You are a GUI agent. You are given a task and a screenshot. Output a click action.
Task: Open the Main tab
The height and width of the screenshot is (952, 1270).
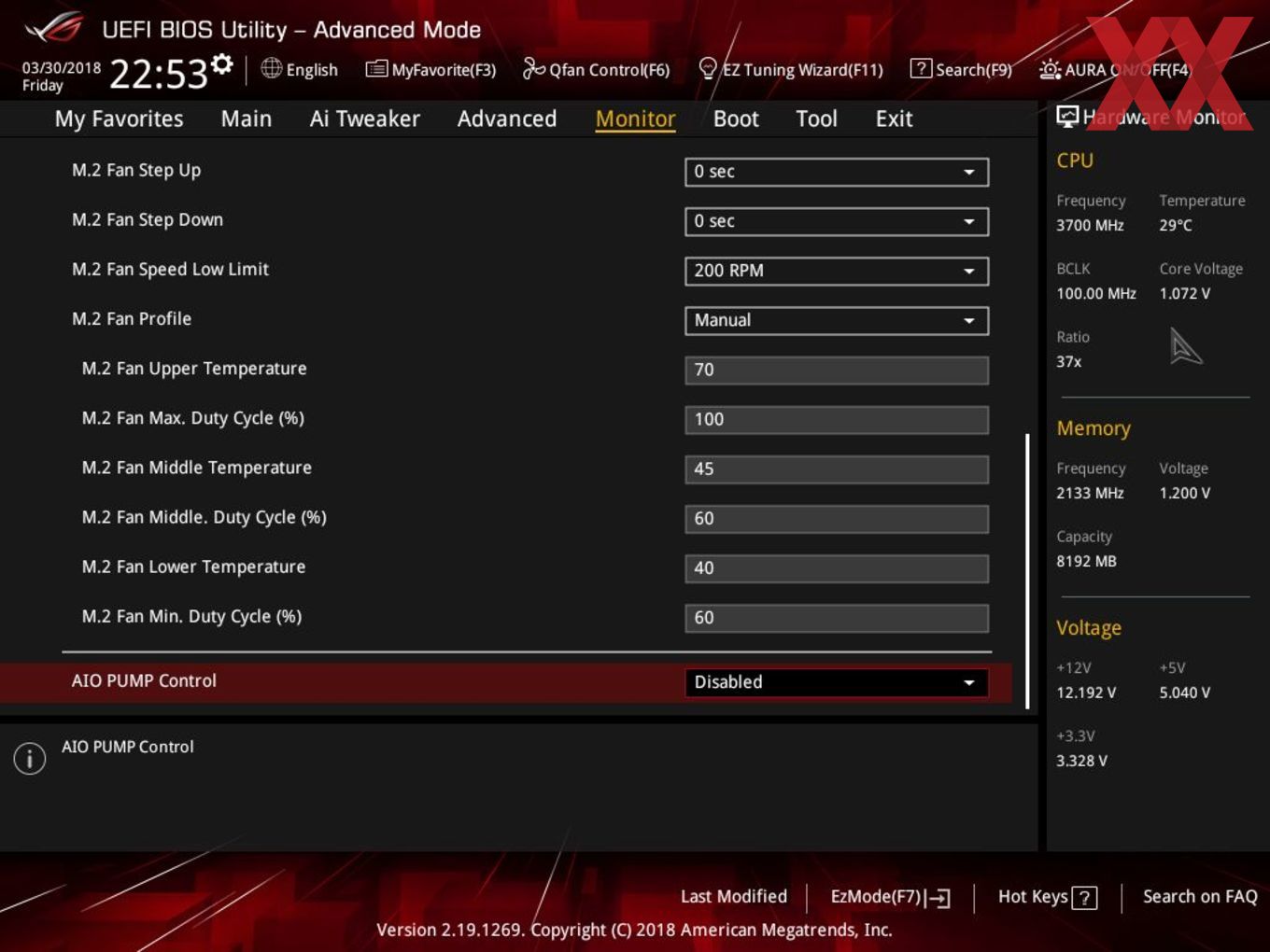tap(247, 119)
